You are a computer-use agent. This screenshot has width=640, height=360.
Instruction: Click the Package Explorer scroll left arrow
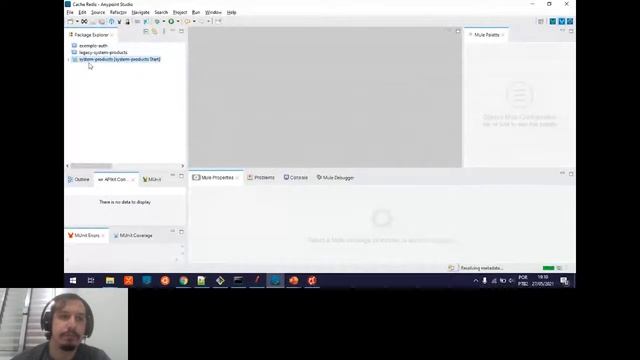(x=67, y=166)
